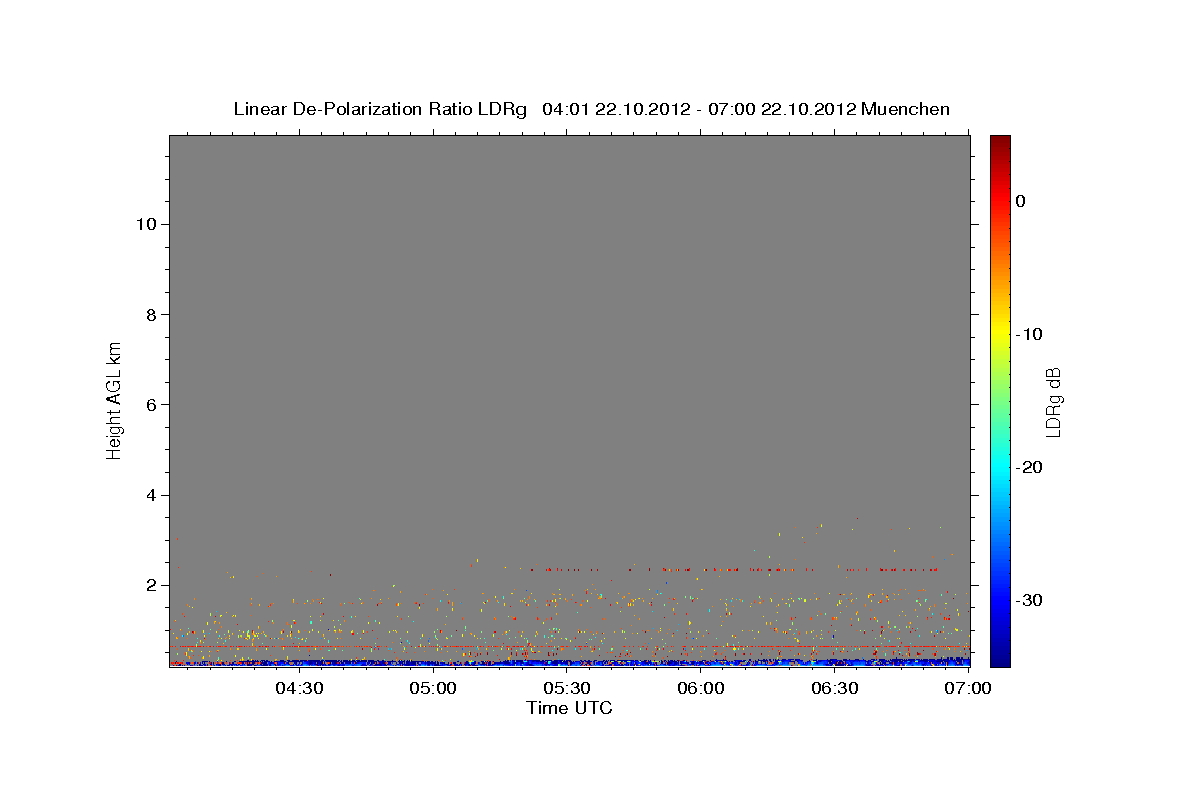Click the height tick label 4

click(150, 495)
